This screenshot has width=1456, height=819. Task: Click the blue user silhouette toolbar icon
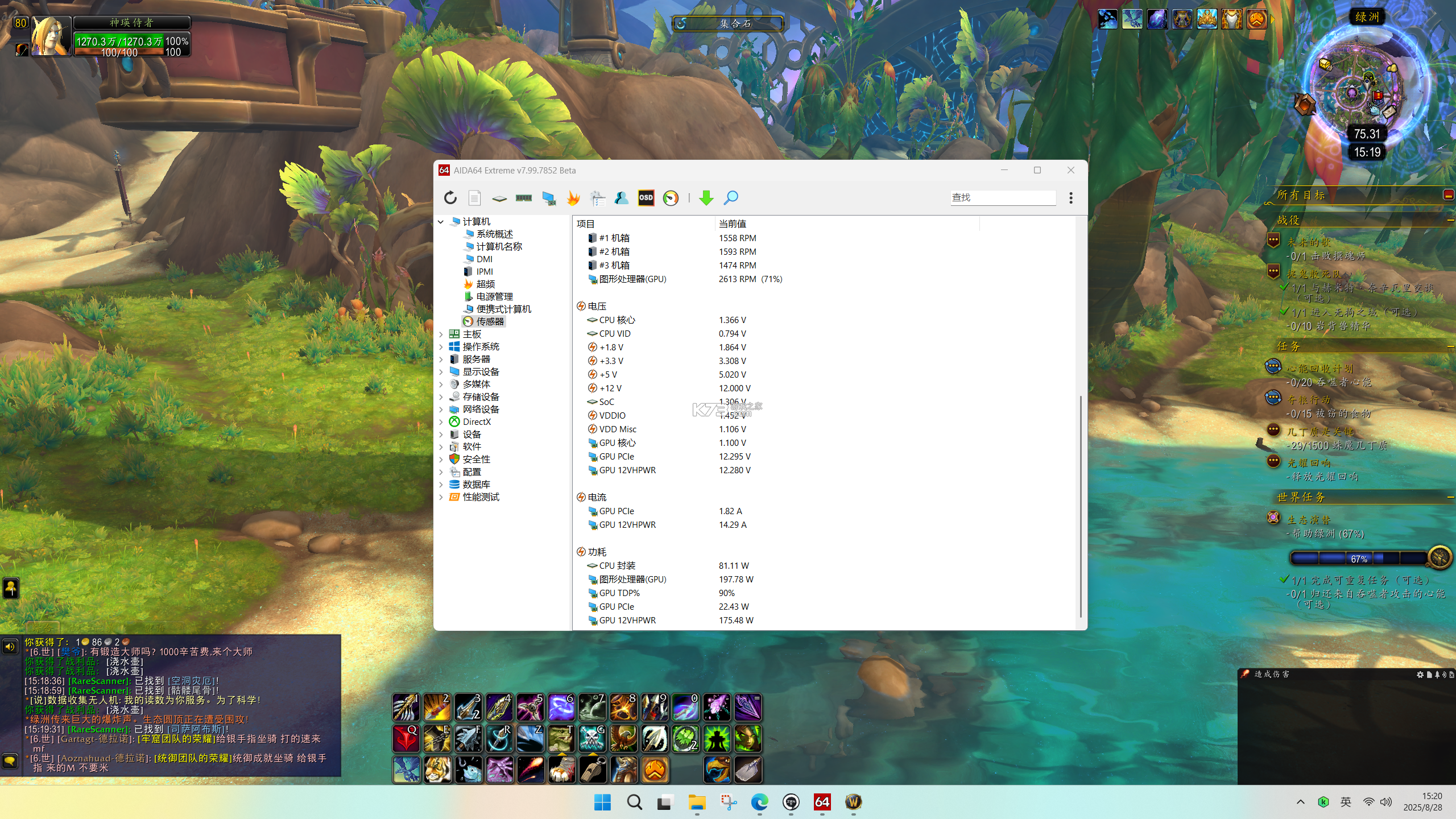tap(622, 198)
